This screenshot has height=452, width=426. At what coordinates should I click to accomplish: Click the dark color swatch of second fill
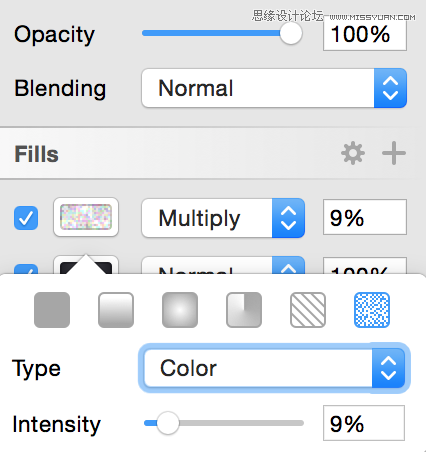(x=86, y=265)
